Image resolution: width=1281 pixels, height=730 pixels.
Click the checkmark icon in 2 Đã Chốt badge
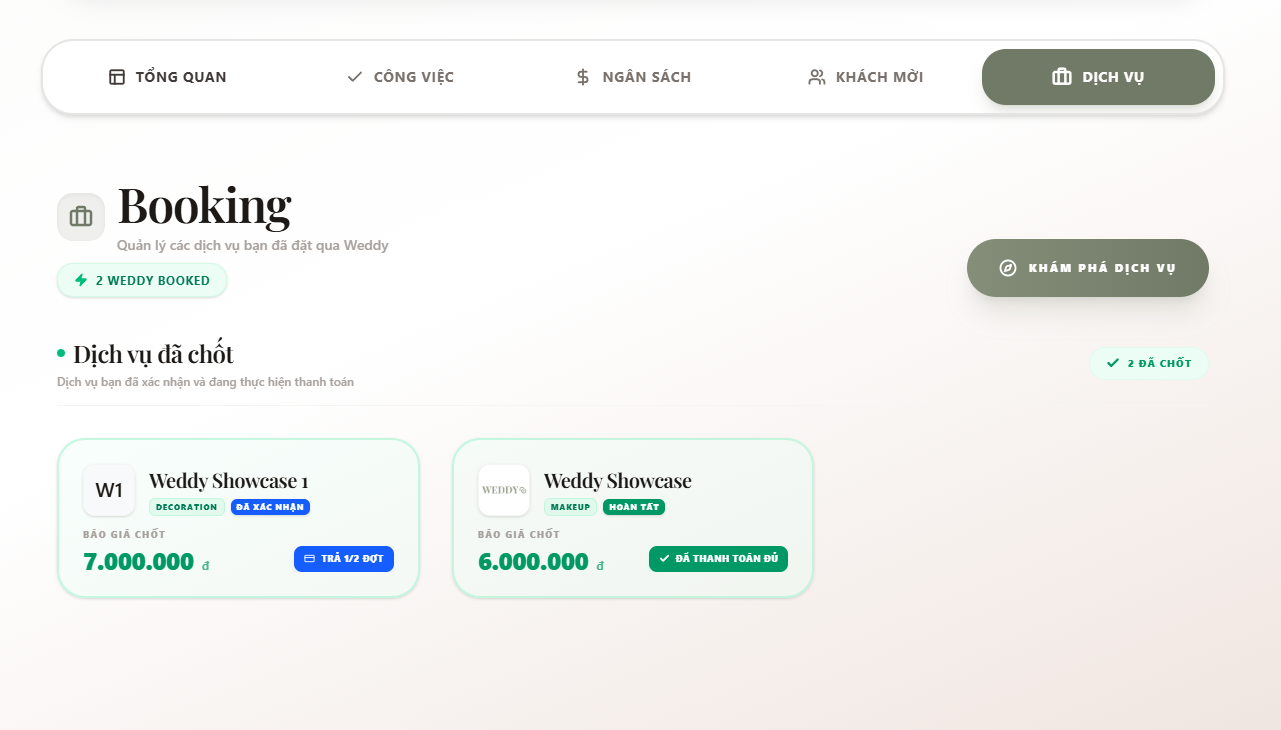click(x=1113, y=363)
